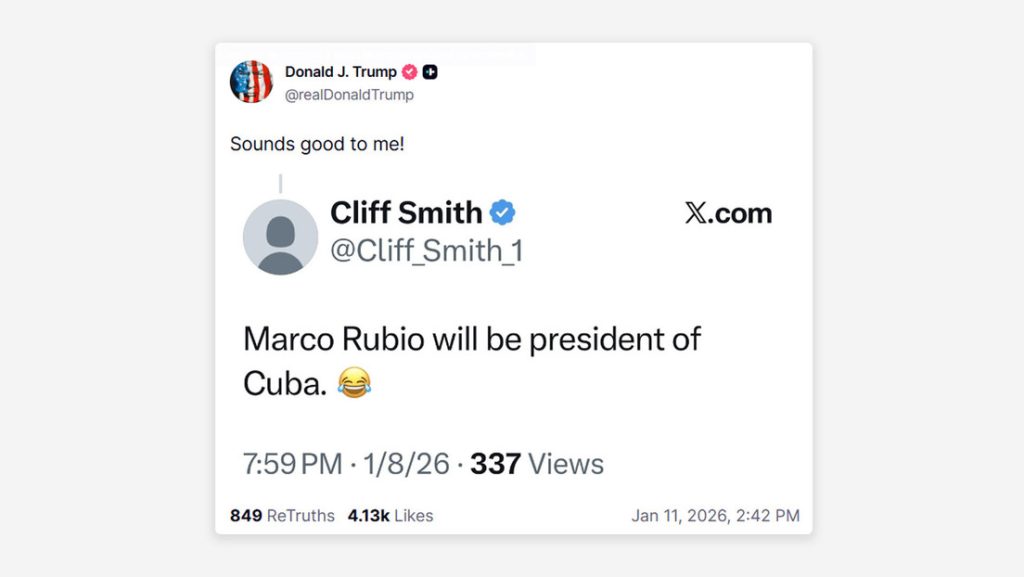Click the black plus badge icon

pyautogui.click(x=430, y=72)
